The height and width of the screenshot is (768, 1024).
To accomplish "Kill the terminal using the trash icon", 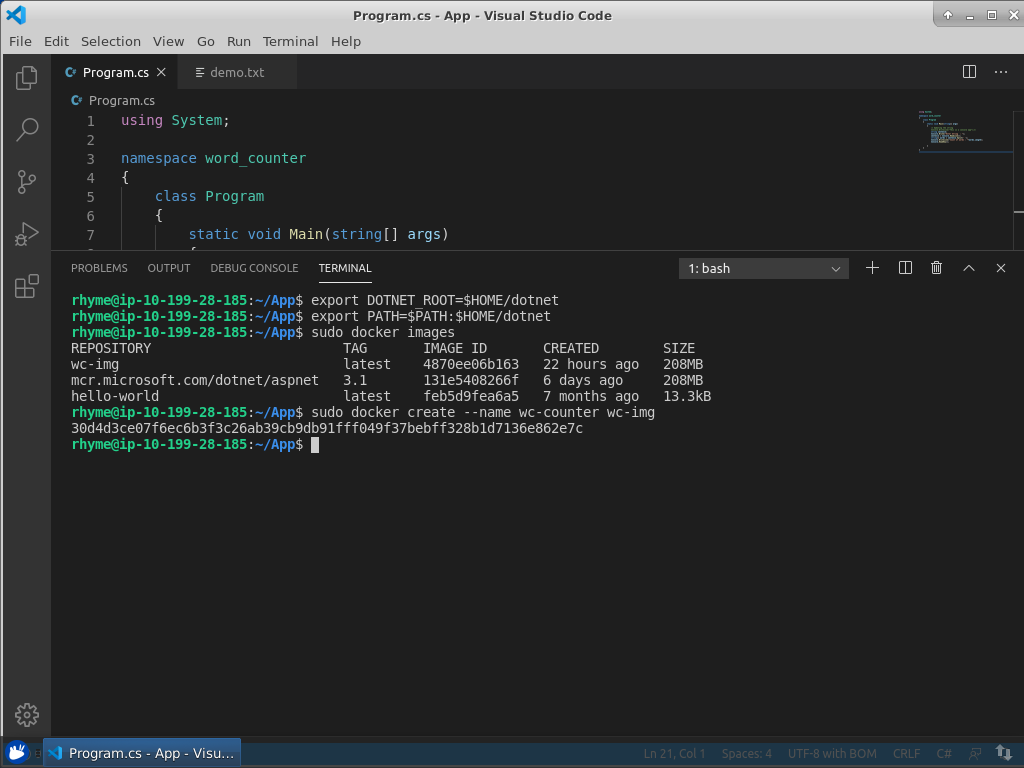I will click(936, 268).
